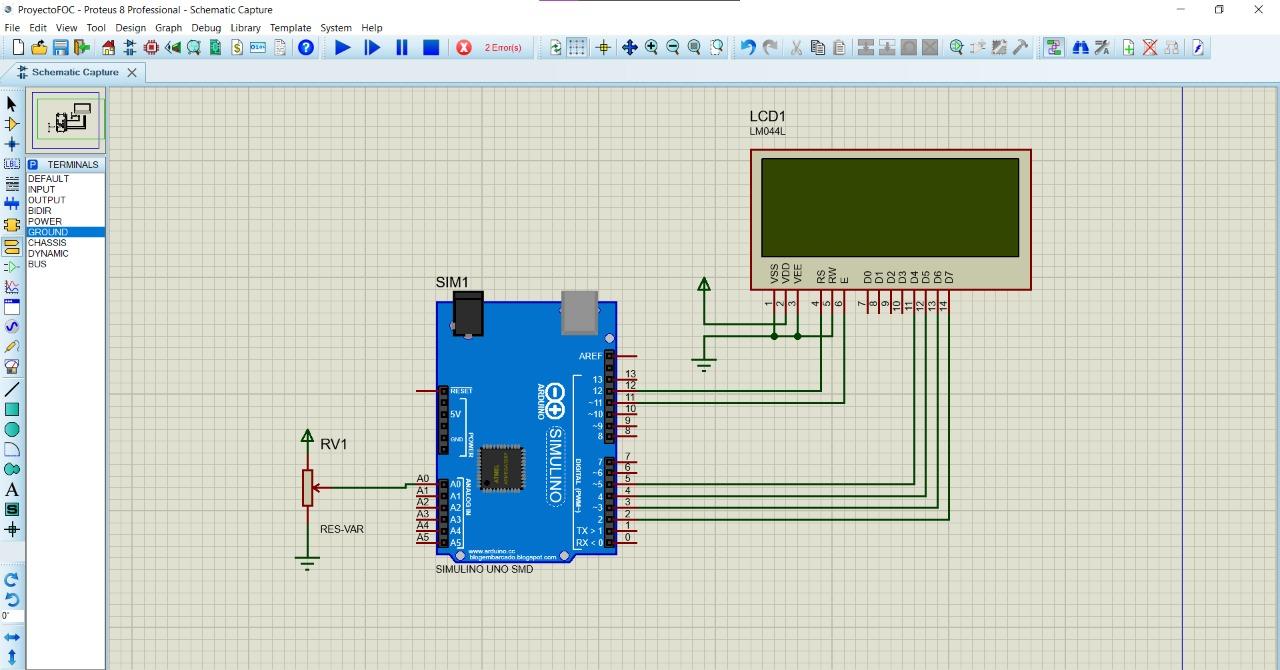Image resolution: width=1280 pixels, height=670 pixels.
Task: Activate Component Mode in the sidebar
Action: [12, 124]
